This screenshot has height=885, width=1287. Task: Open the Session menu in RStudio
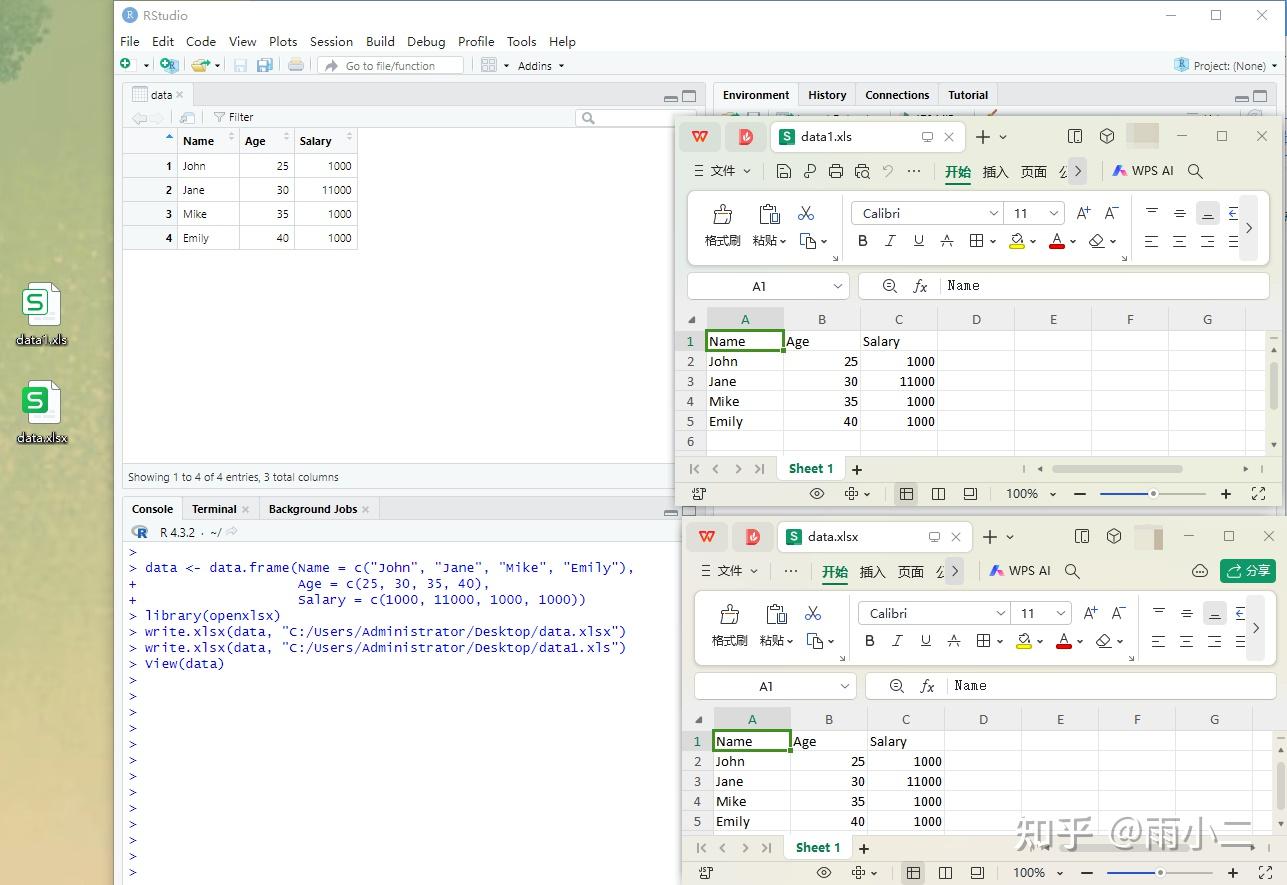coord(331,41)
